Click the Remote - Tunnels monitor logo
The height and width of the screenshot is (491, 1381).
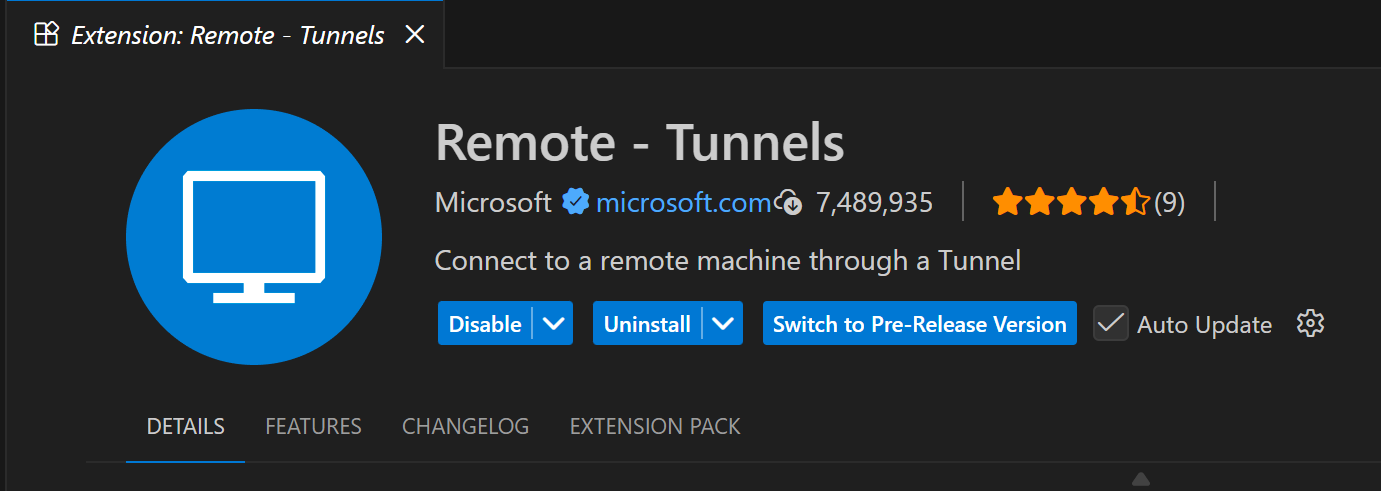coord(254,238)
